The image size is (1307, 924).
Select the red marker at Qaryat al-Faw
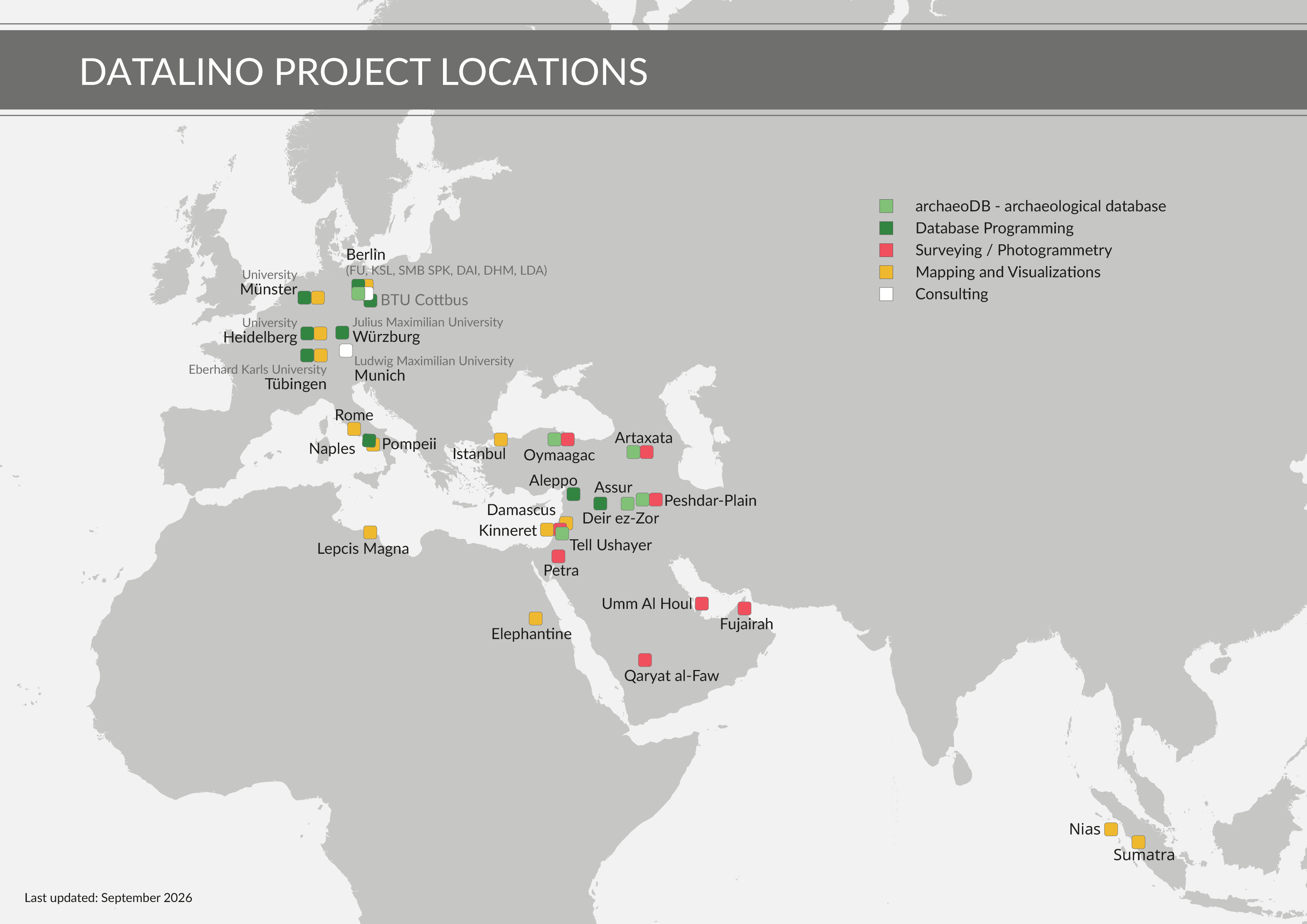tap(645, 660)
